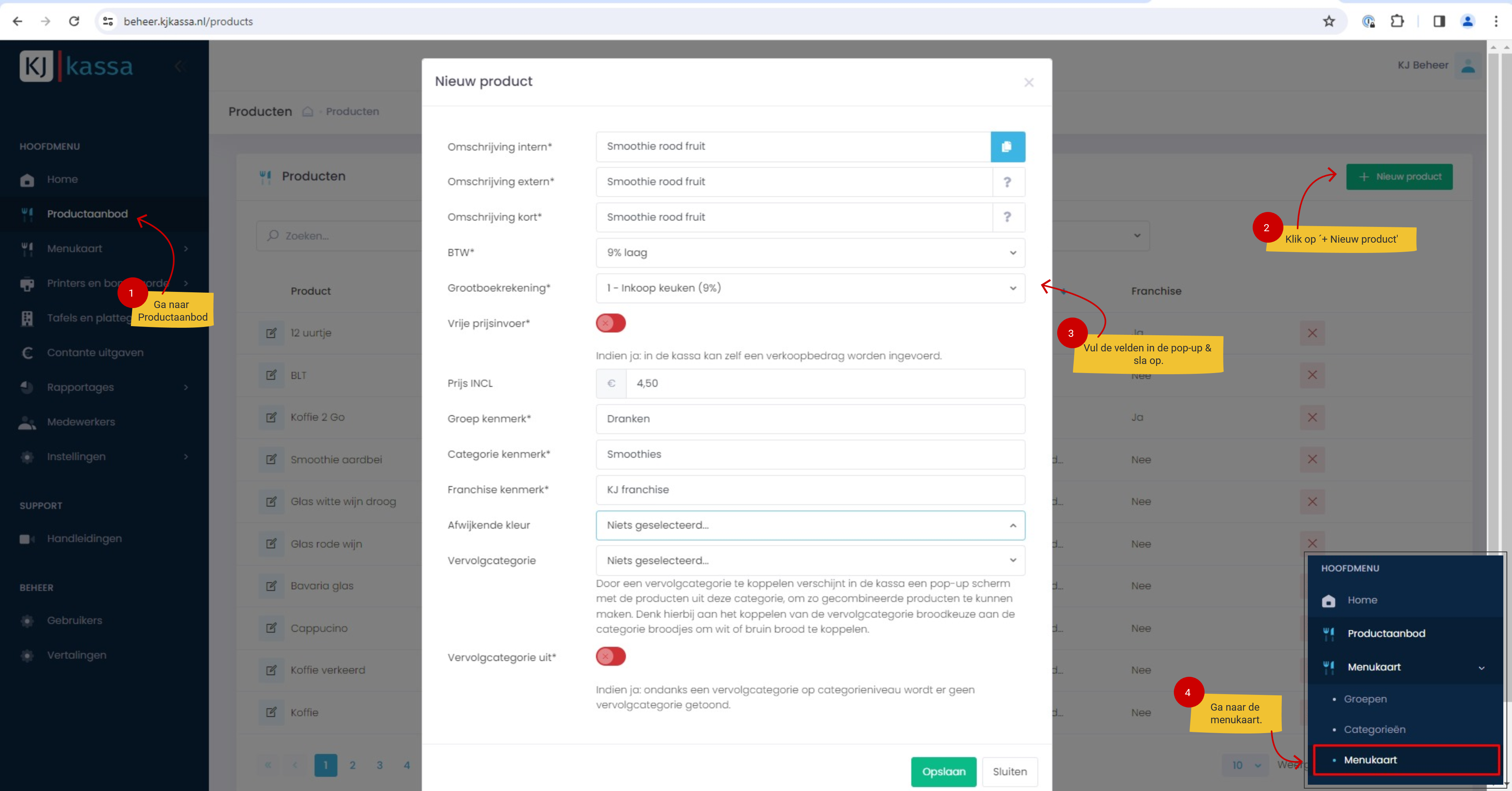The width and height of the screenshot is (1512, 791).
Task: Open the Grootboekrekening dropdown
Action: coord(810,288)
